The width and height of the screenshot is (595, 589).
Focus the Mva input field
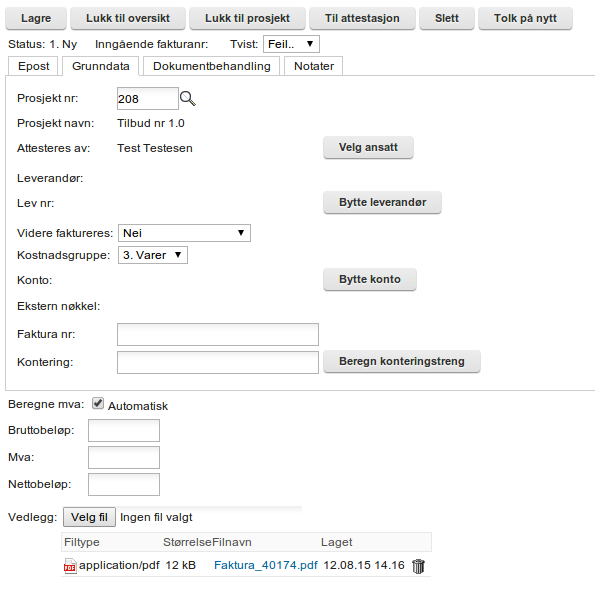124,457
